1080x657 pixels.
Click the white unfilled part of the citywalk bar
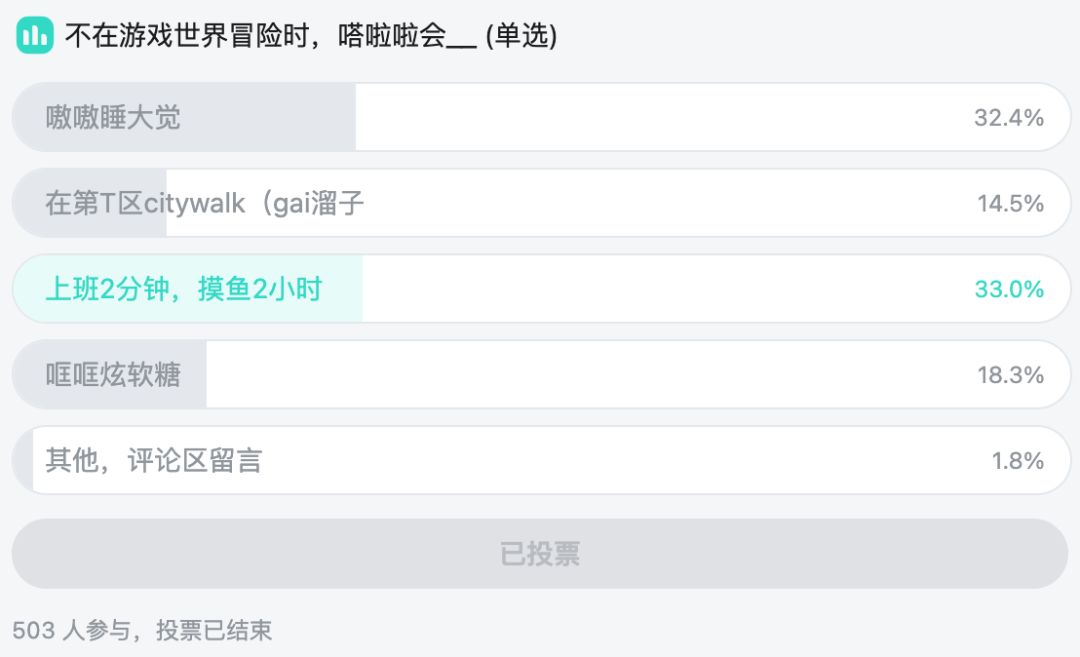650,204
